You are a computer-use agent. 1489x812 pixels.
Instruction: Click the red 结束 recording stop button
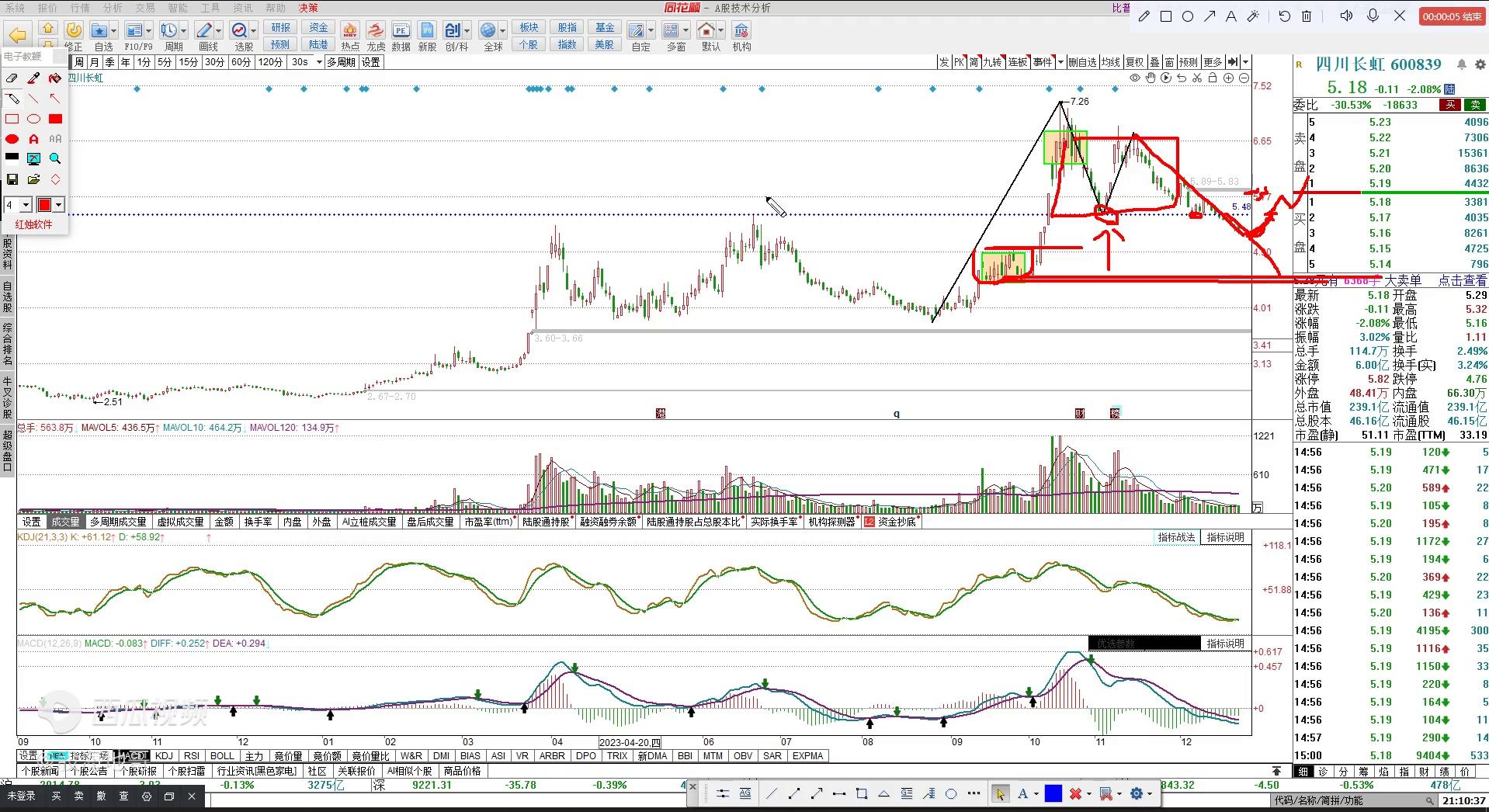click(1451, 16)
